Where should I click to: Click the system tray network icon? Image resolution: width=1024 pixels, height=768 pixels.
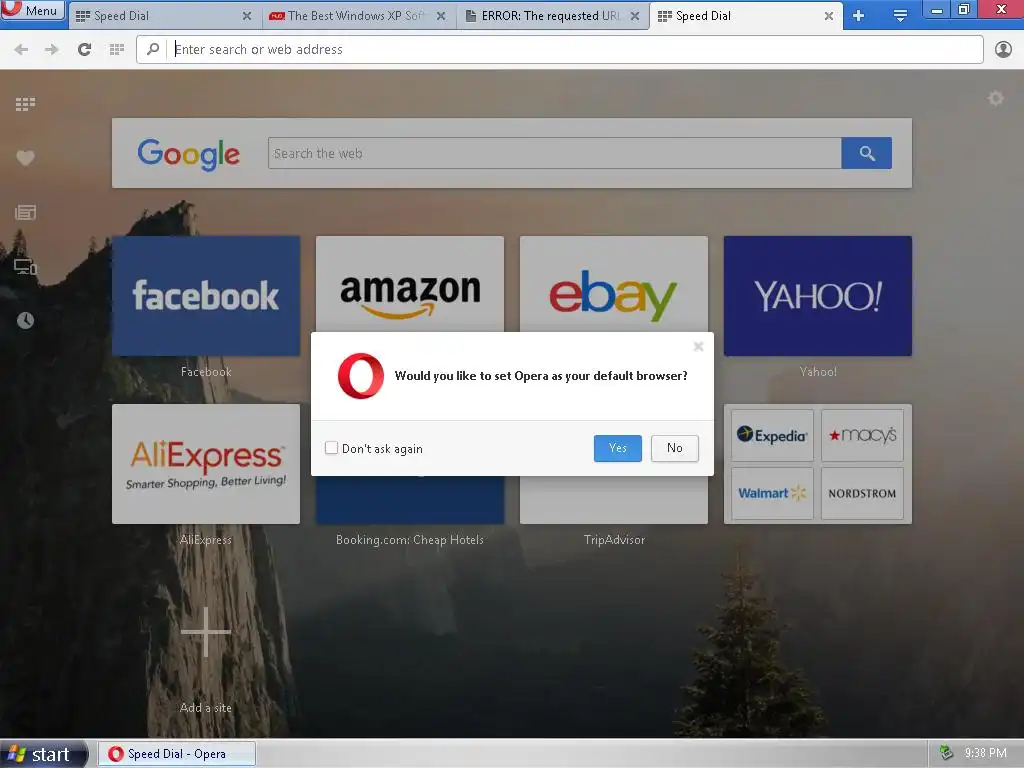coord(946,754)
